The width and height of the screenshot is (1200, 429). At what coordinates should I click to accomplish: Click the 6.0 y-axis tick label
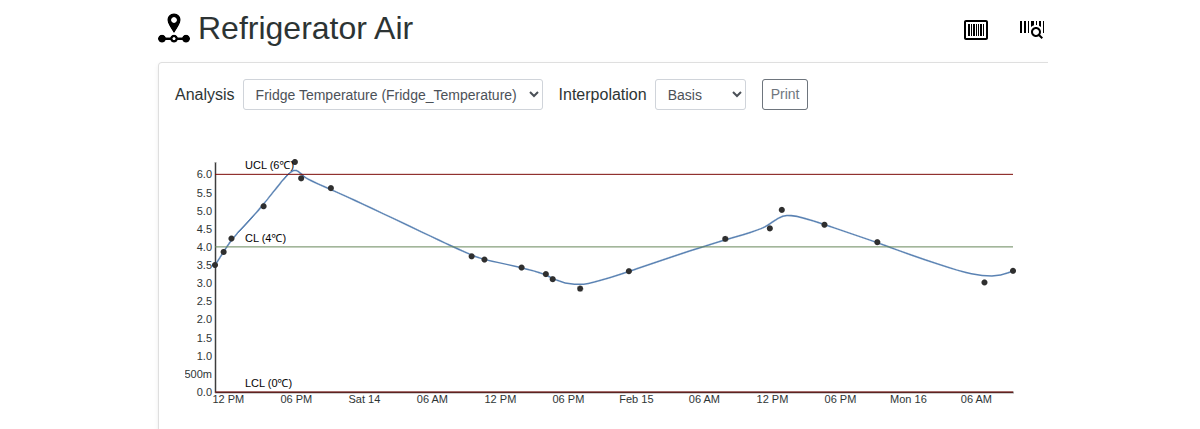click(203, 175)
